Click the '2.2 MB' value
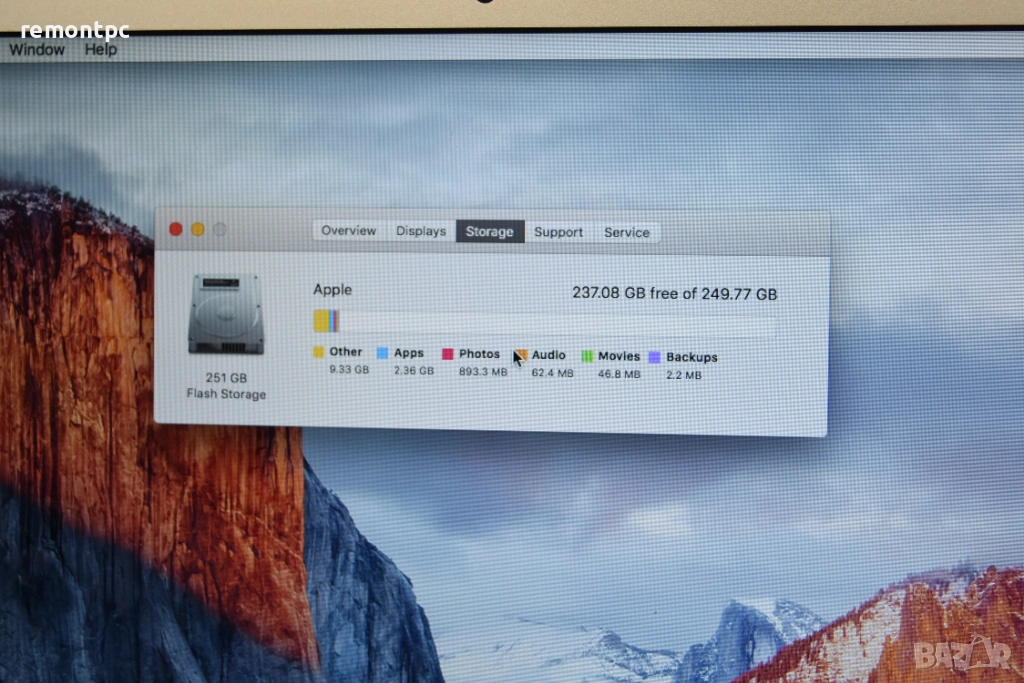This screenshot has width=1024, height=683. pos(684,375)
